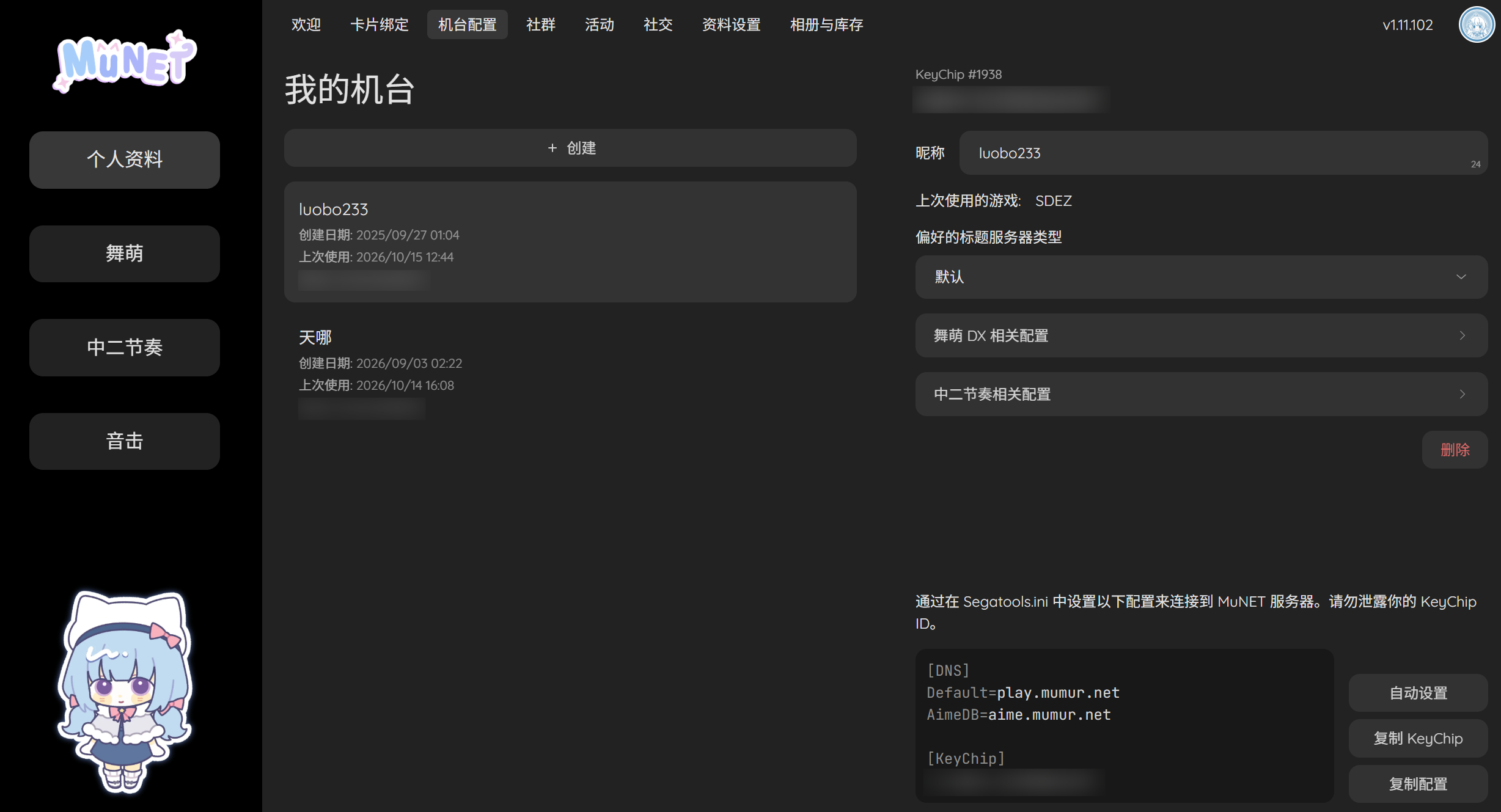Open the 社交 tab
The width and height of the screenshot is (1501, 812).
pos(658,24)
